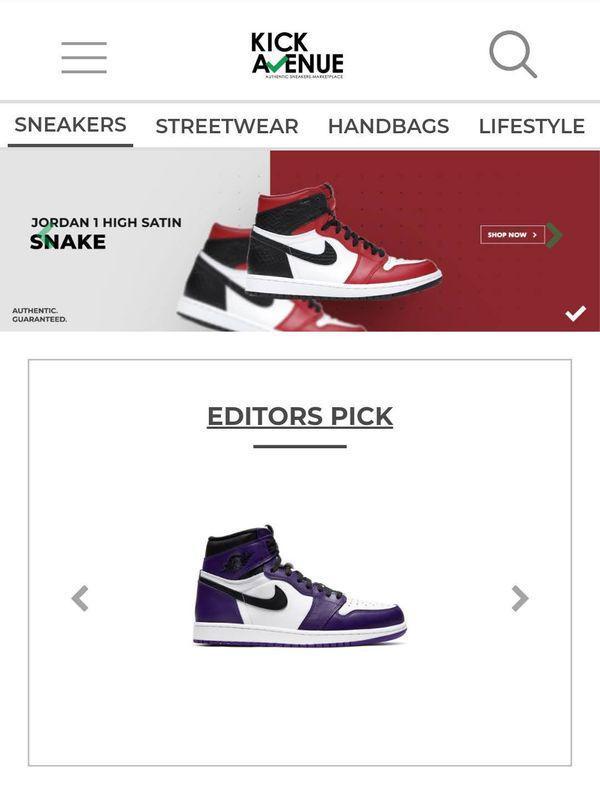Advance banner with green right arrow
The height and width of the screenshot is (800, 600).
(x=554, y=235)
